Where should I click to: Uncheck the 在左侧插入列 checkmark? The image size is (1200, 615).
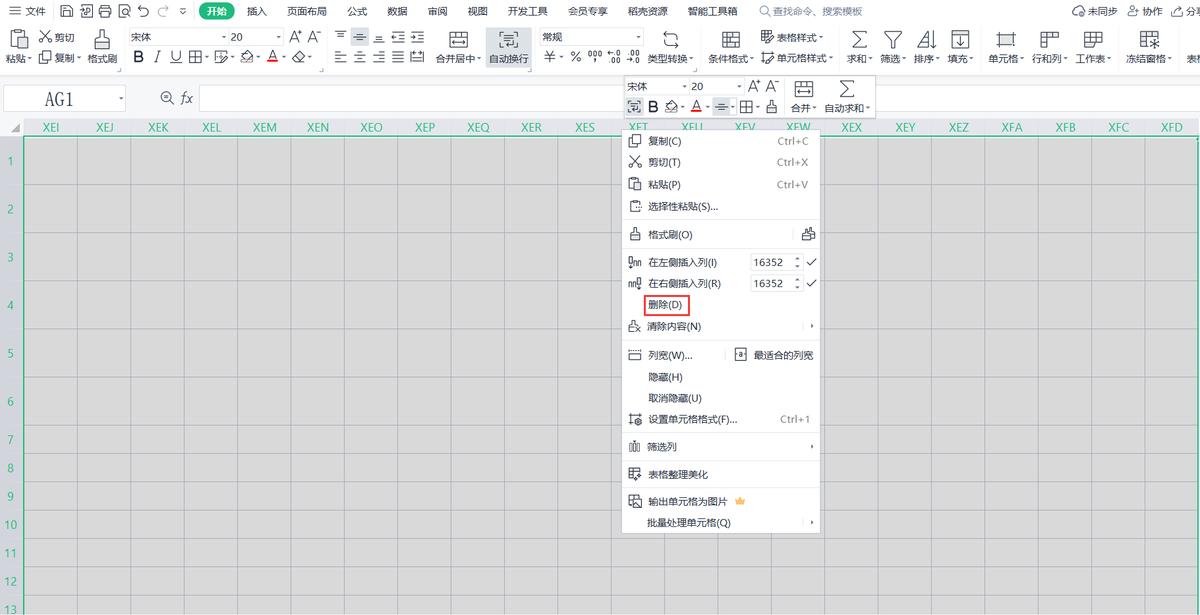pos(810,261)
